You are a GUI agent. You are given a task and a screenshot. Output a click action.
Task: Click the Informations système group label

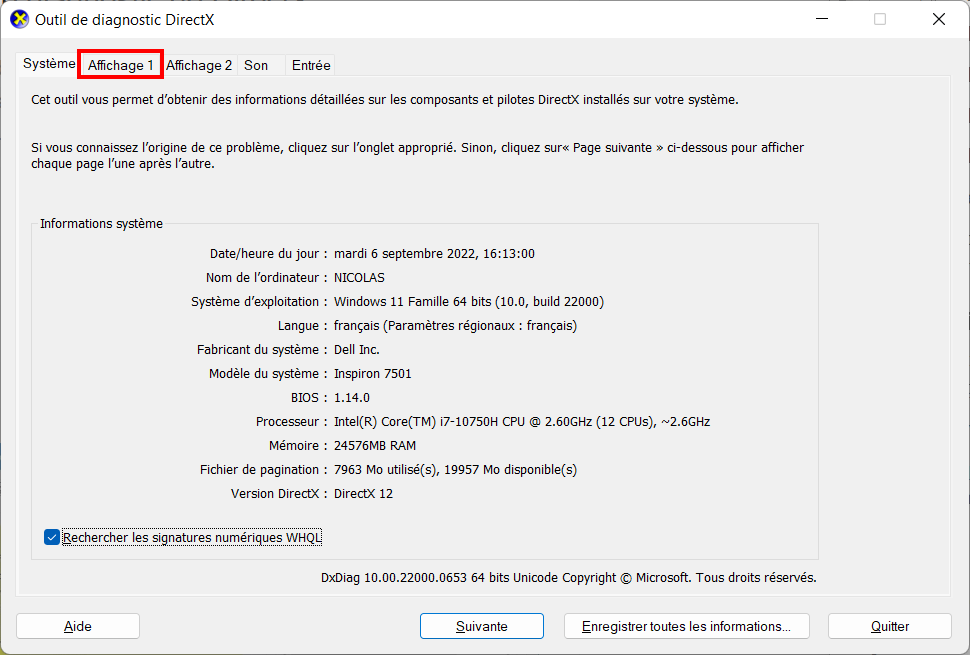point(101,224)
